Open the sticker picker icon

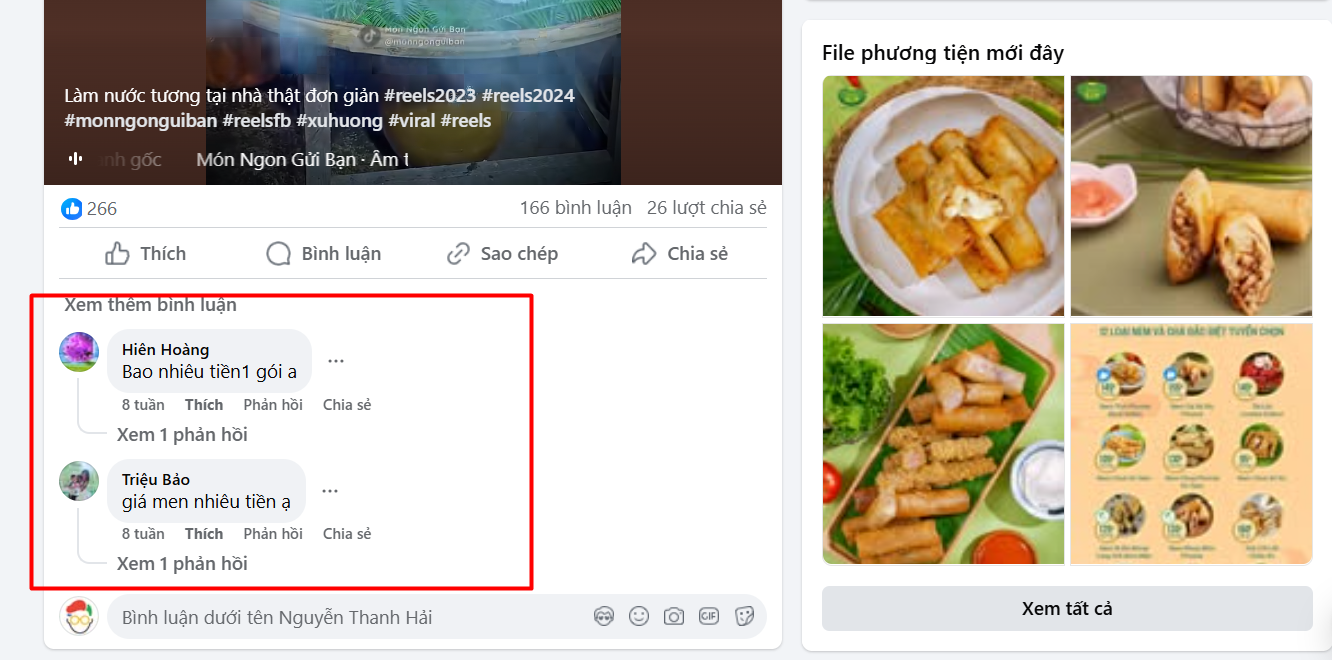744,617
